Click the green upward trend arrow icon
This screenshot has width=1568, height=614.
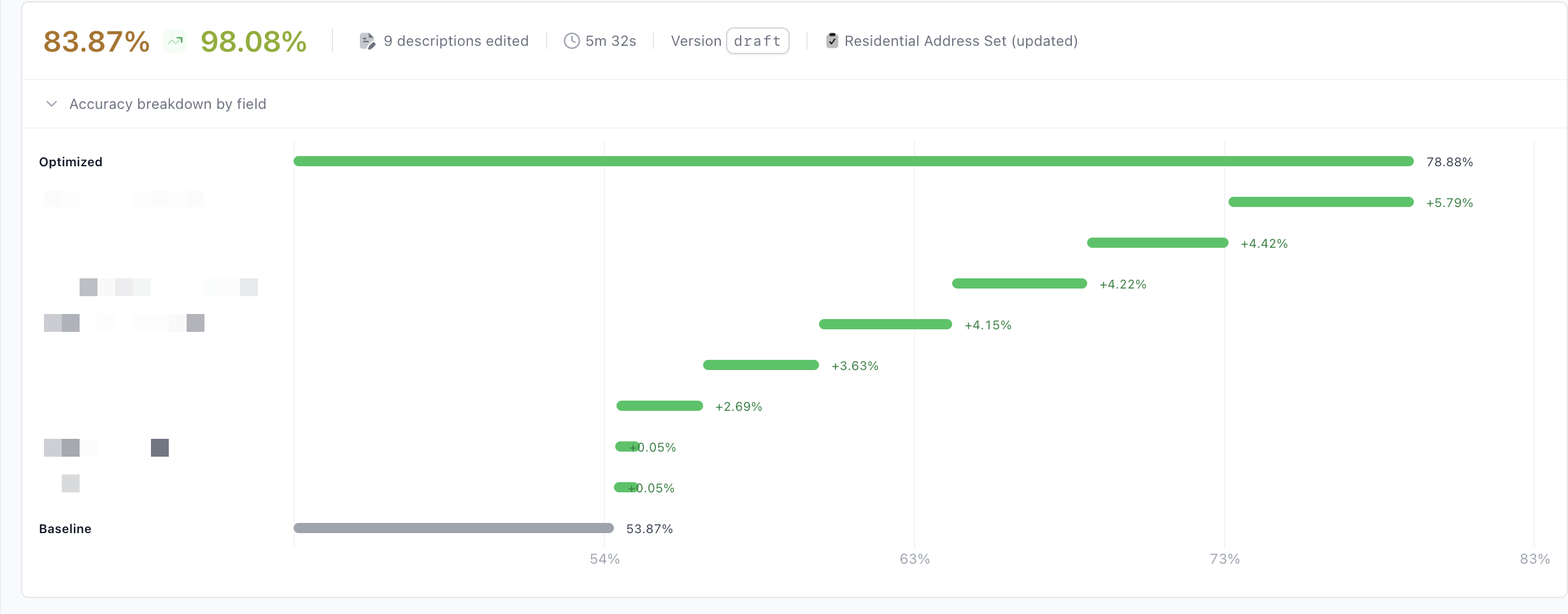click(175, 41)
